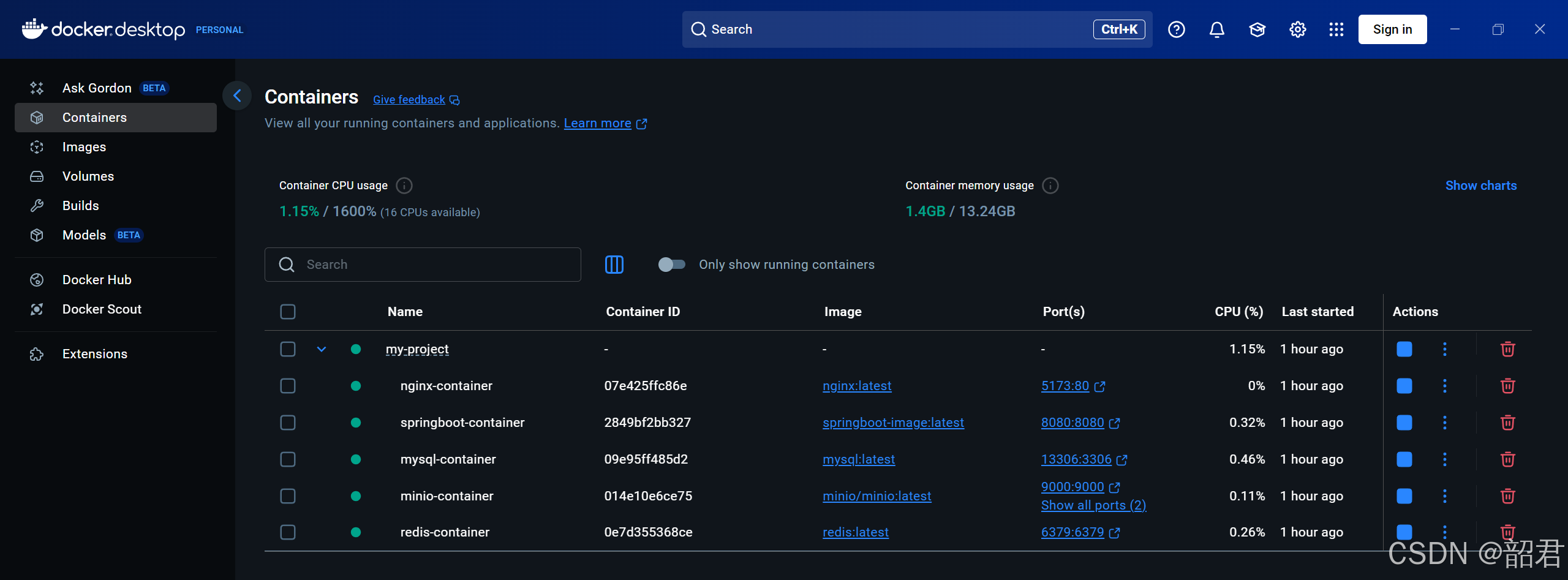Open more actions for minio-container
This screenshot has width=1568, height=580.
pyautogui.click(x=1445, y=496)
